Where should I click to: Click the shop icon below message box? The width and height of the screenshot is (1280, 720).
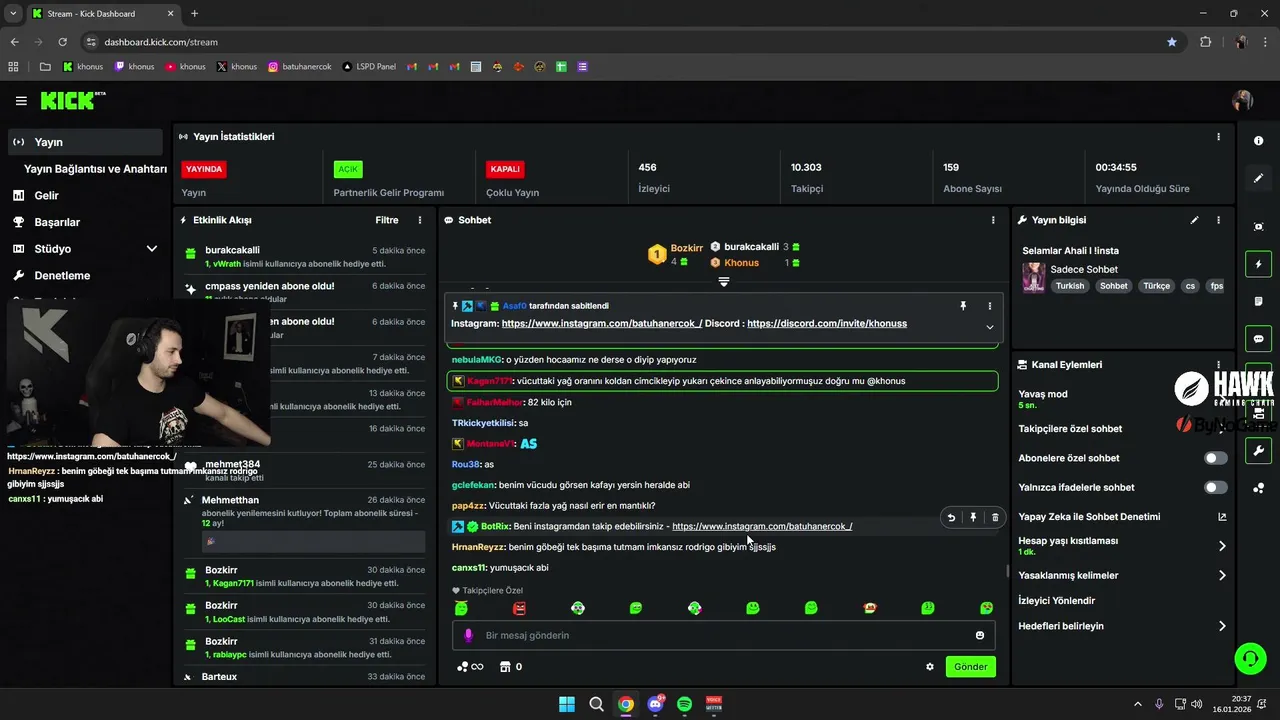coord(505,667)
